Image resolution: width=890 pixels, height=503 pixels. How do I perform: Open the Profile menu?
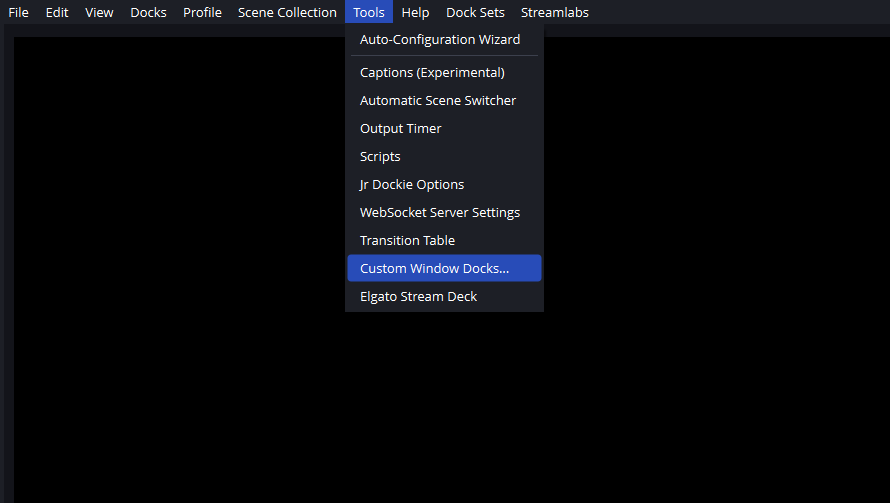(202, 13)
